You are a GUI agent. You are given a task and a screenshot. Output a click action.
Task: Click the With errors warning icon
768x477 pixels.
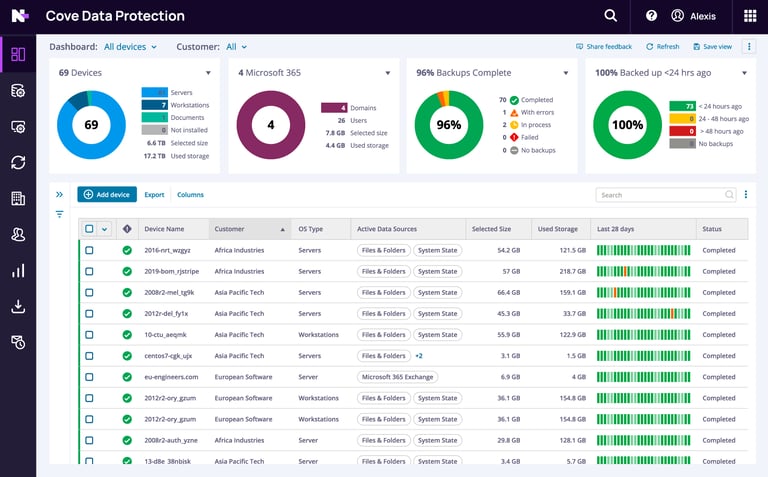tap(514, 112)
